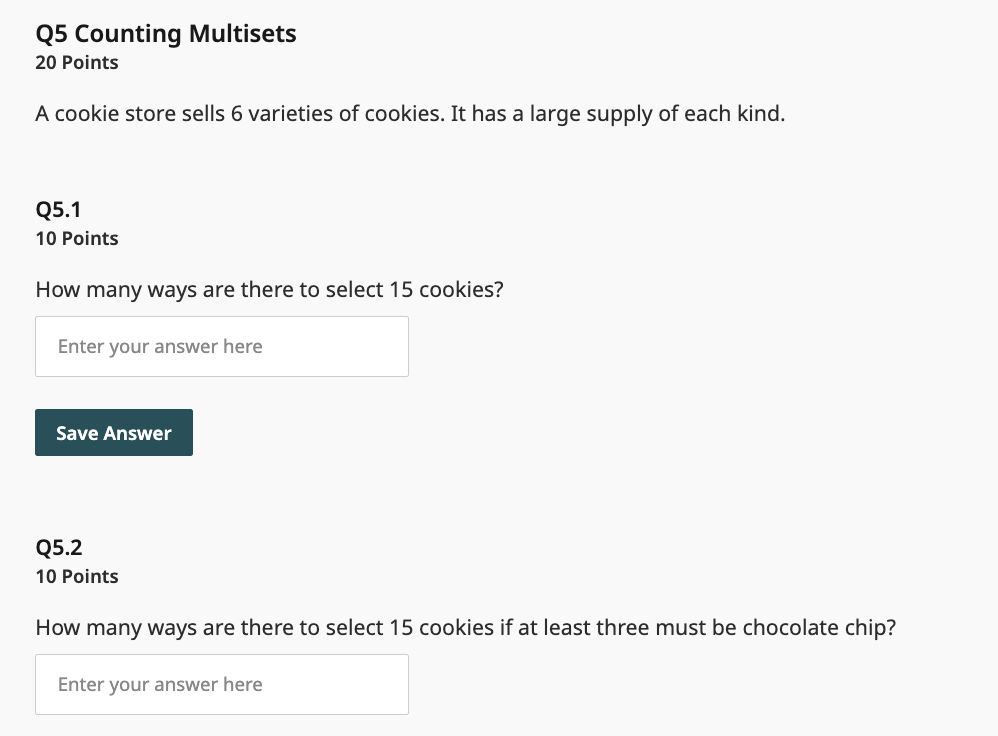Click the word varieties in the description
Viewport: 998px width, 736px height.
click(290, 114)
